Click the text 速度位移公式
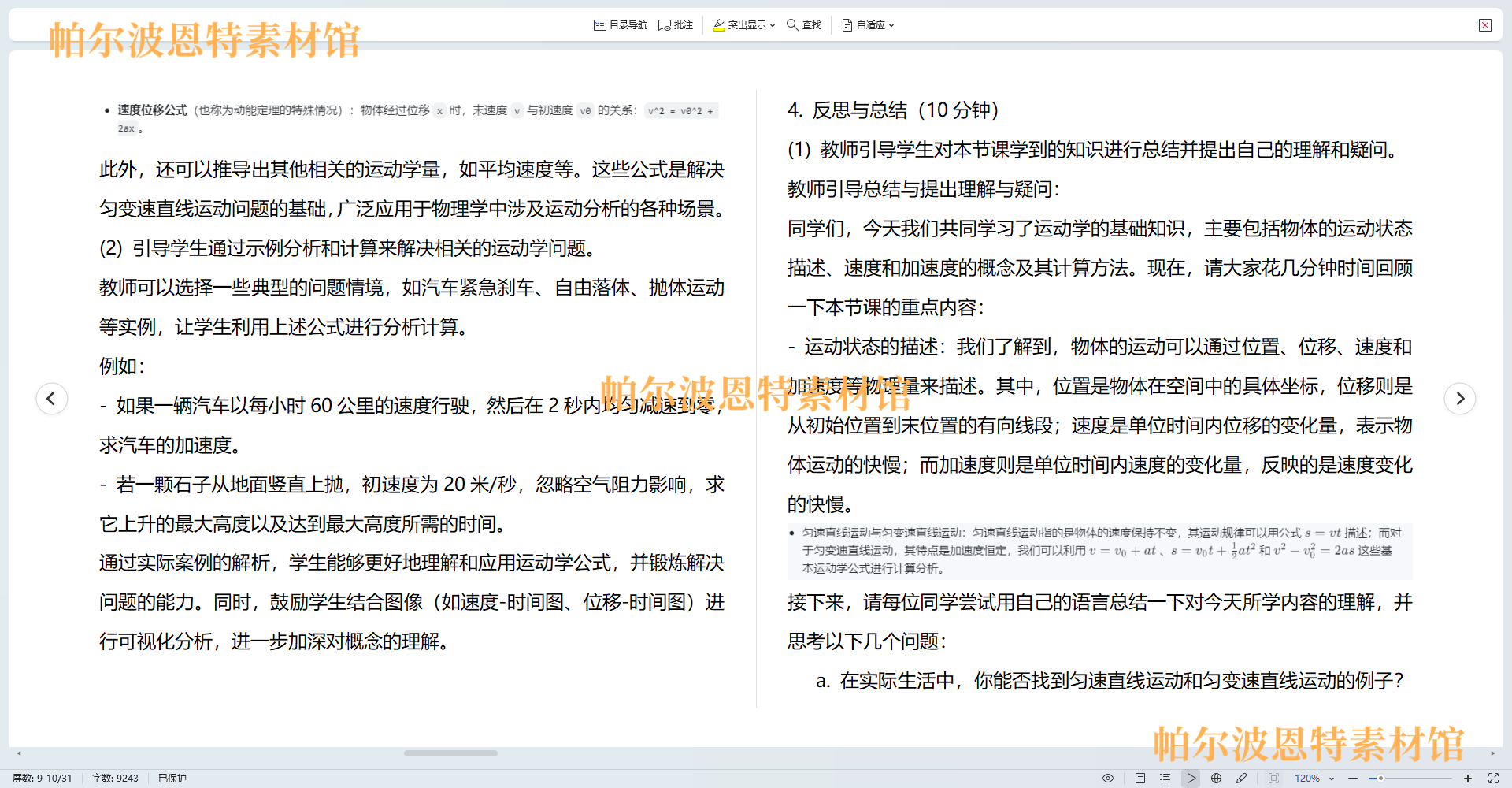Screen dimensions: 1512x788 [x=153, y=110]
